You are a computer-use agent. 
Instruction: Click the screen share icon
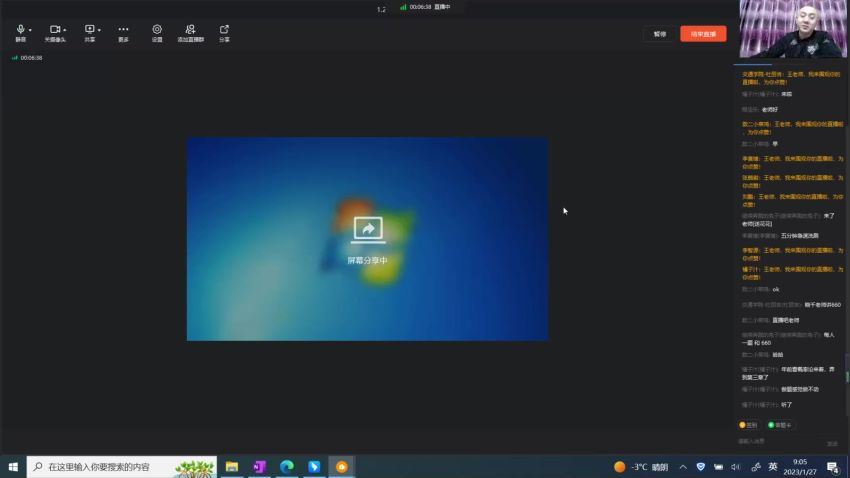click(89, 29)
